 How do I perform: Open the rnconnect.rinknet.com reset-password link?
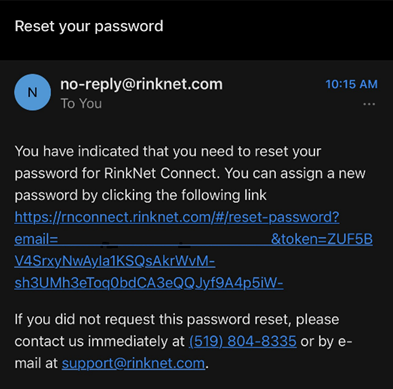177,217
